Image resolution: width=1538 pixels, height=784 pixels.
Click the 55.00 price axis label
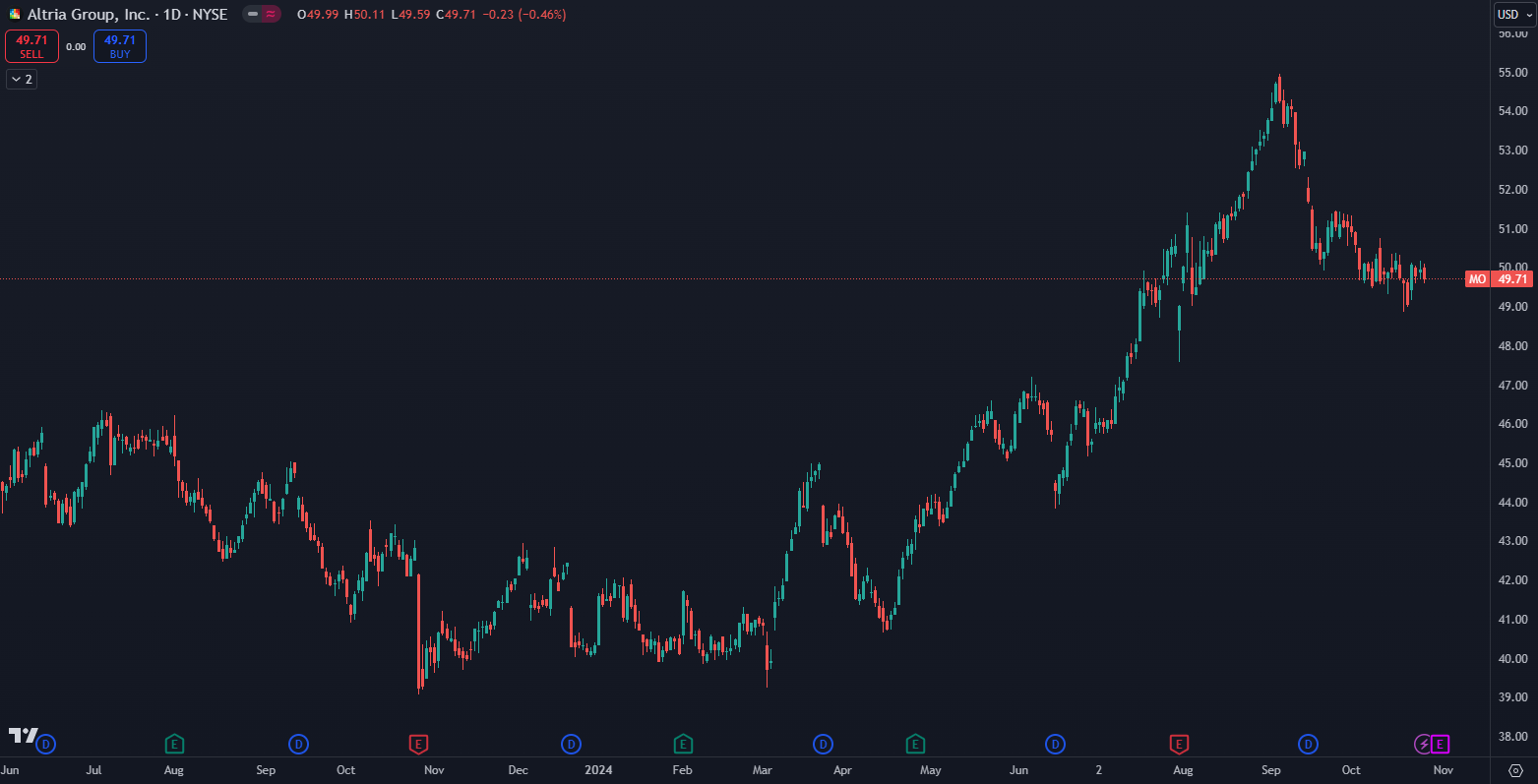tap(1512, 73)
